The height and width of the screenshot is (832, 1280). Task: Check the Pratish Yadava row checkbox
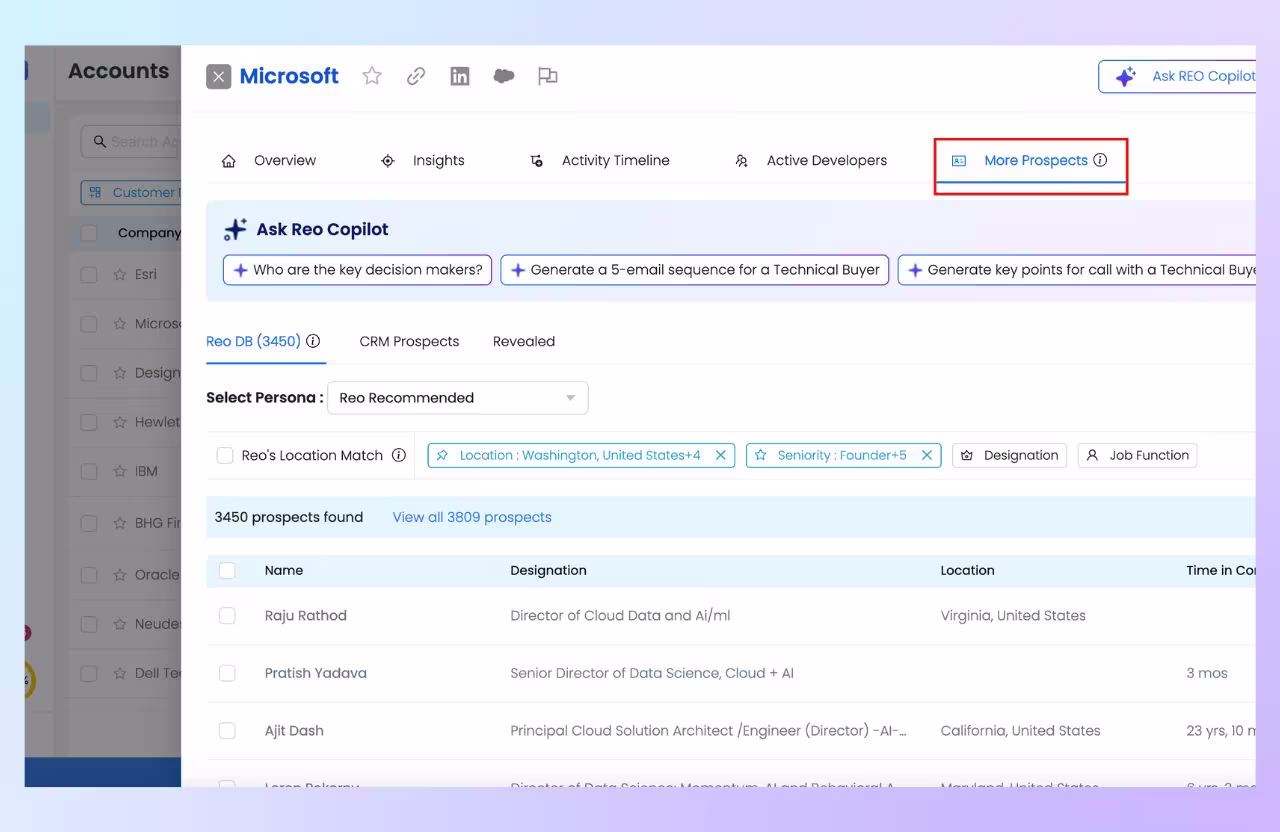pos(227,674)
